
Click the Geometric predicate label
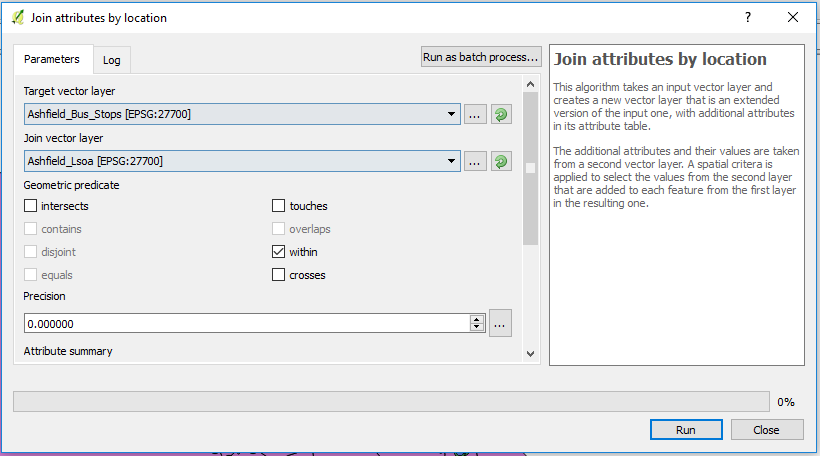tap(72, 185)
